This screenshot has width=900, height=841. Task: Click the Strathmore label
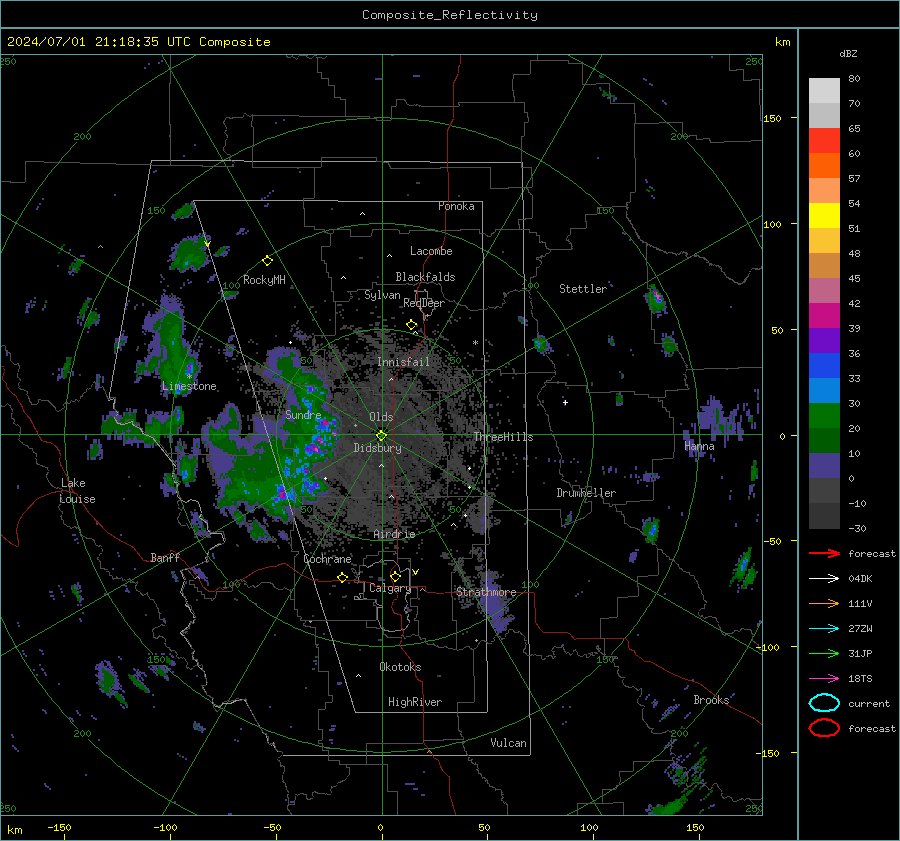tap(486, 592)
